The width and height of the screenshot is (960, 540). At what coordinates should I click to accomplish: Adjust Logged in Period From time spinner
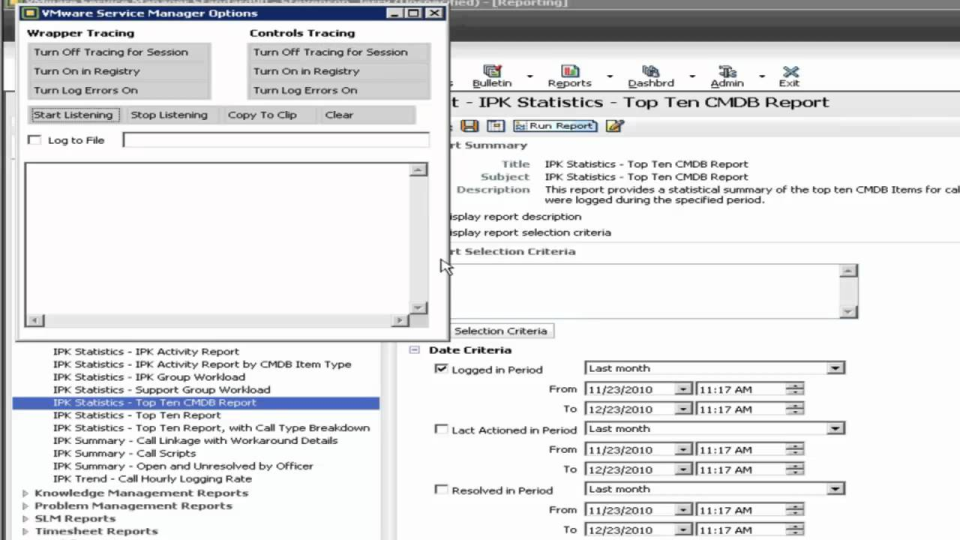click(x=795, y=389)
